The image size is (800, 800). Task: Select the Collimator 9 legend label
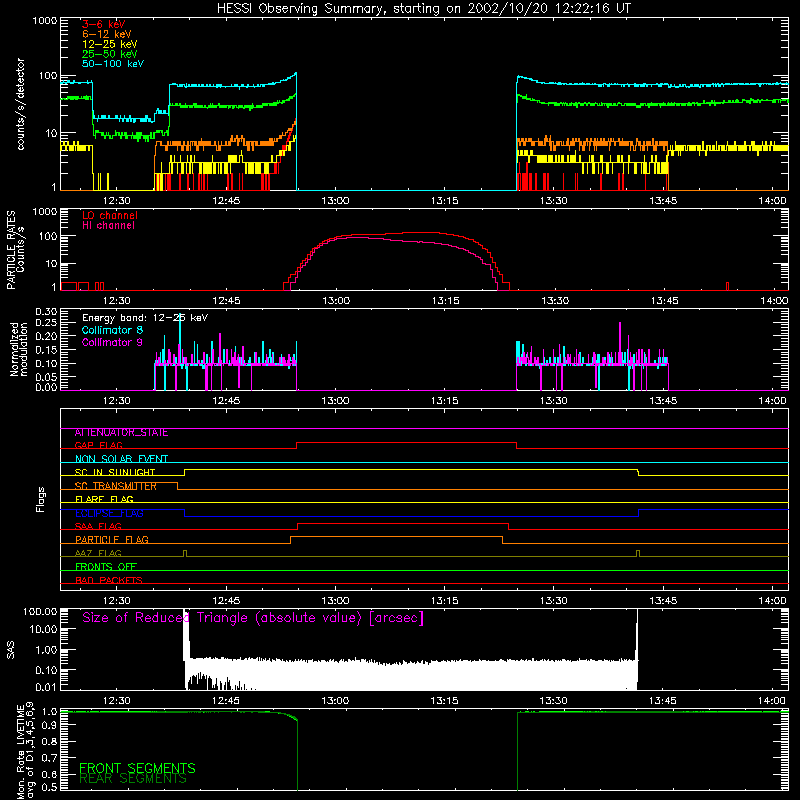pyautogui.click(x=112, y=342)
